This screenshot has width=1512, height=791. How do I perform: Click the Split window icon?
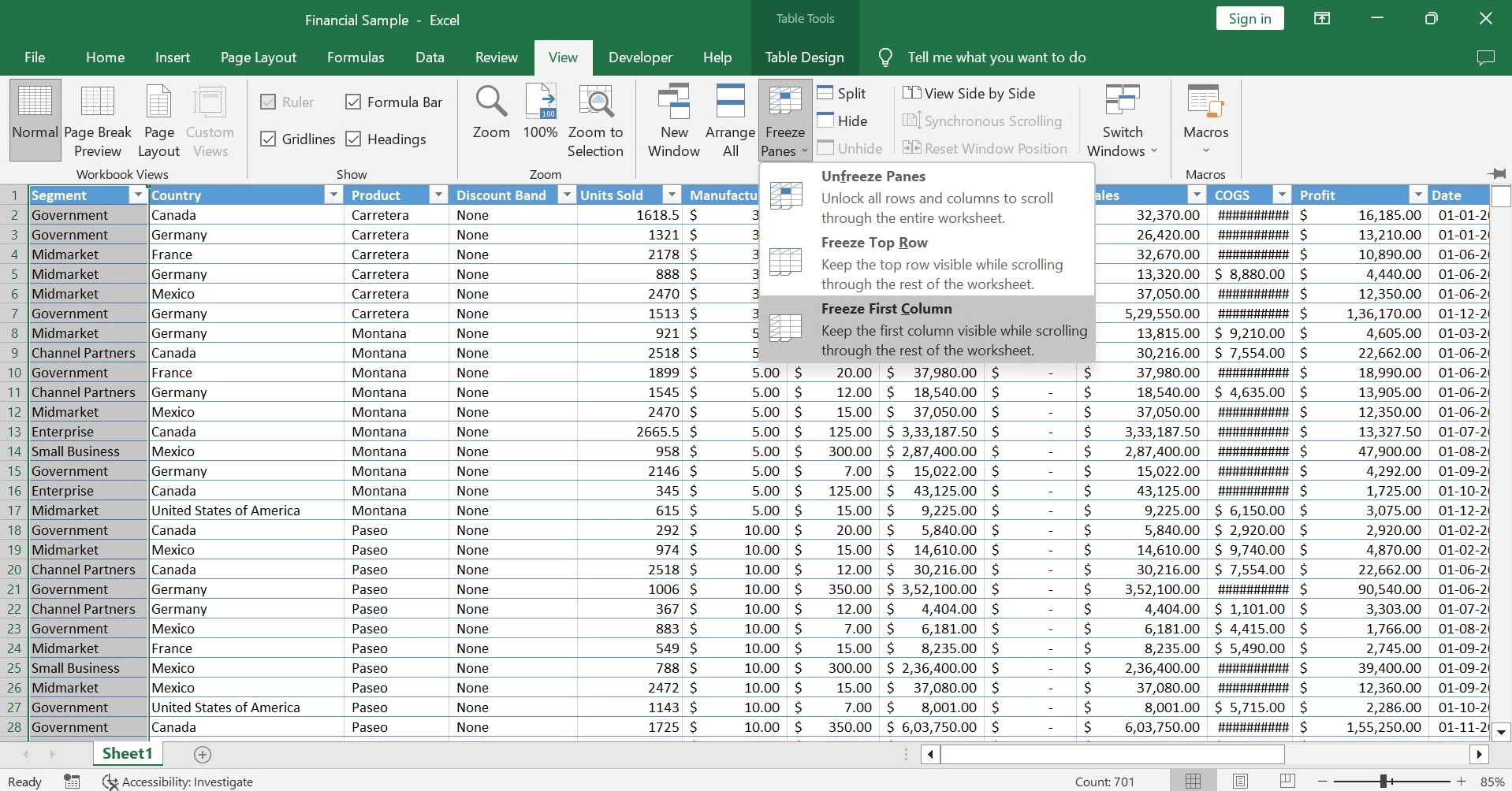[x=825, y=93]
